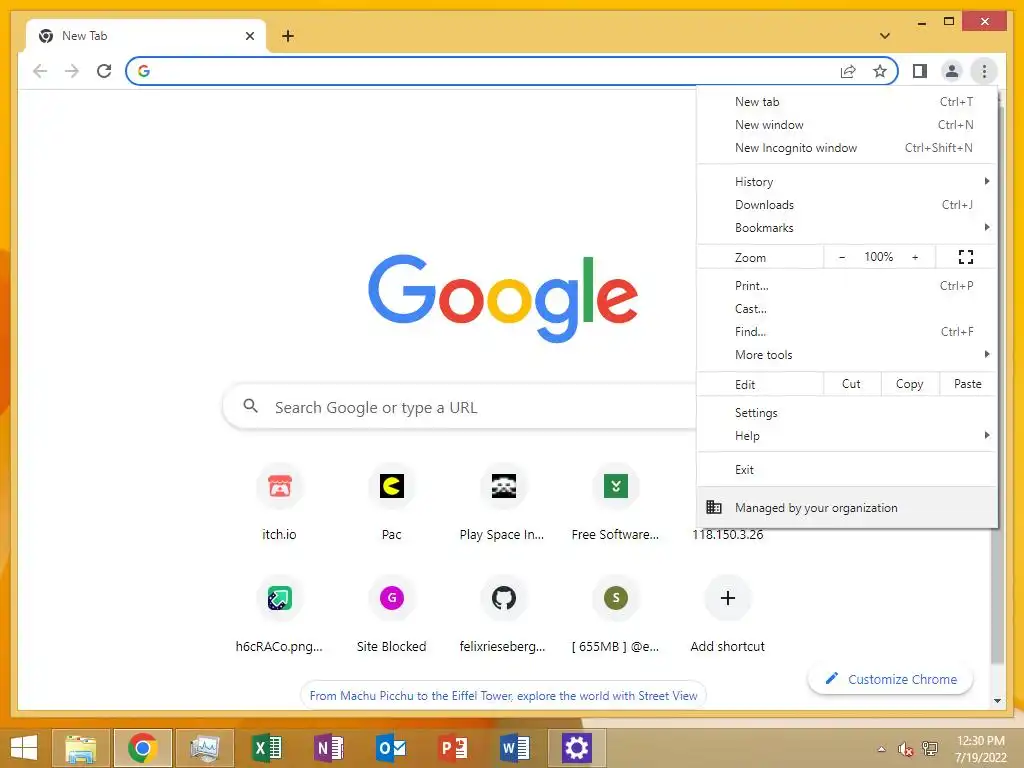Click the Customize Chrome button
Image resolution: width=1024 pixels, height=768 pixels.
pyautogui.click(x=891, y=679)
